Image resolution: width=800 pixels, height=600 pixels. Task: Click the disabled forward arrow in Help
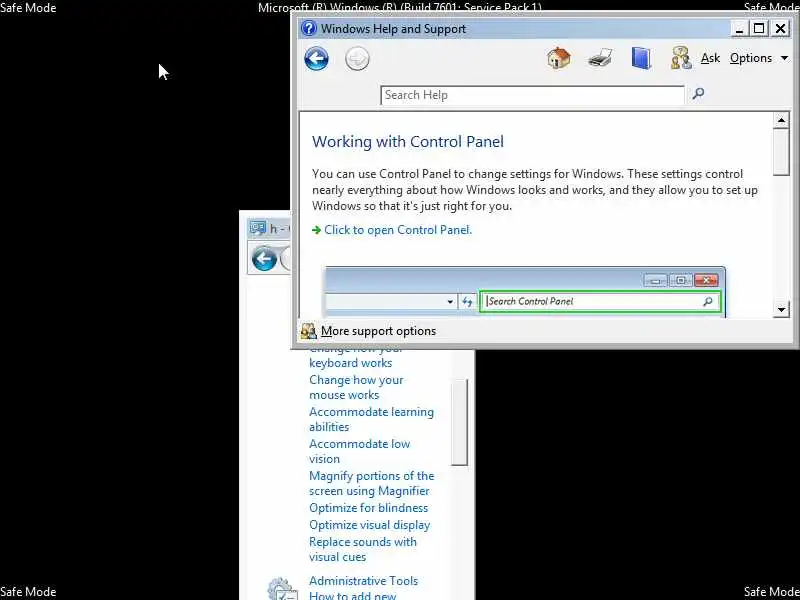point(357,59)
